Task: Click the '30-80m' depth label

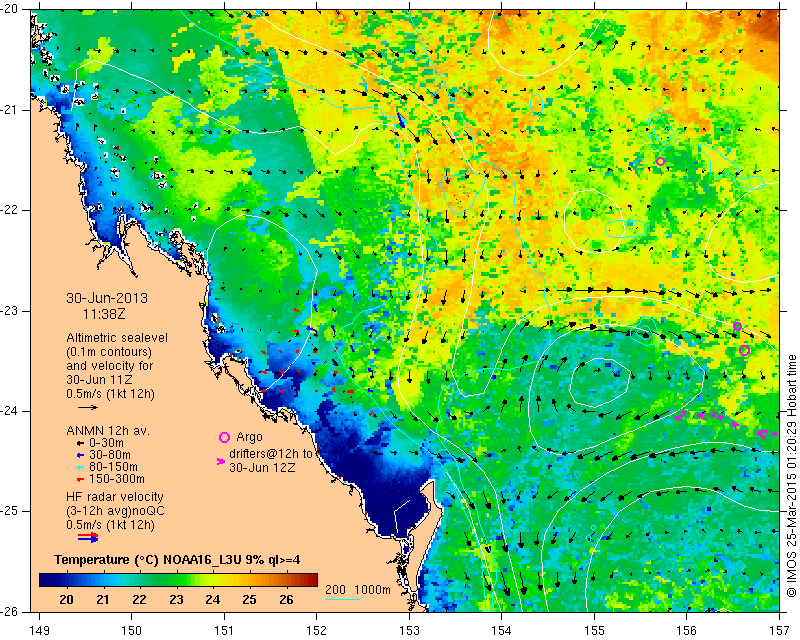Action: point(110,455)
